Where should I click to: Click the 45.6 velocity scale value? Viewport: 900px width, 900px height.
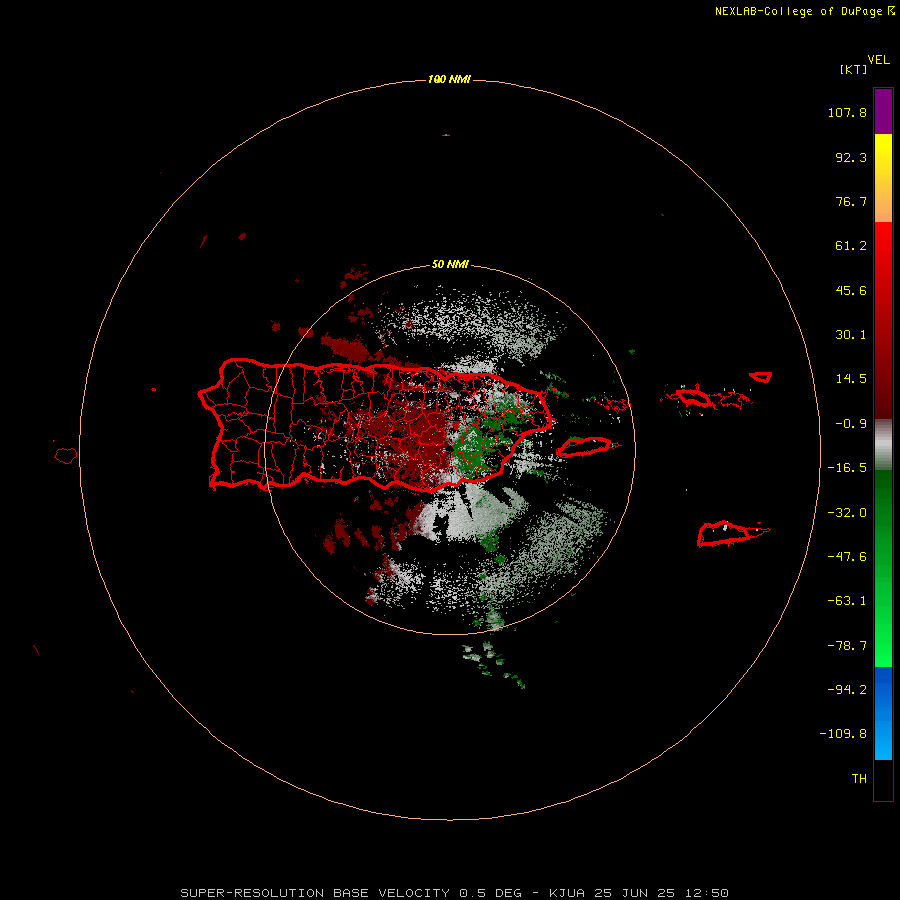pyautogui.click(x=851, y=290)
